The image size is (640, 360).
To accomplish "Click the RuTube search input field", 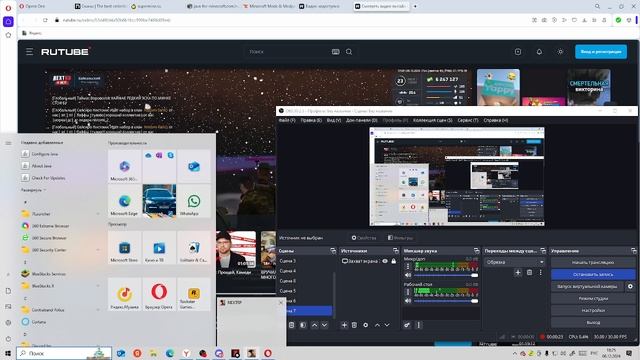I will click(x=288, y=52).
